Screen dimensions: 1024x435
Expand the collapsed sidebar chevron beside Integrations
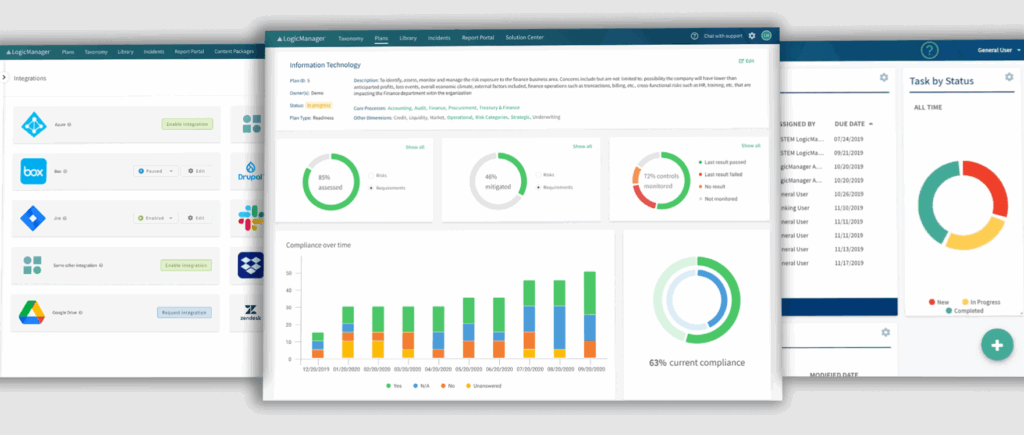(4, 77)
